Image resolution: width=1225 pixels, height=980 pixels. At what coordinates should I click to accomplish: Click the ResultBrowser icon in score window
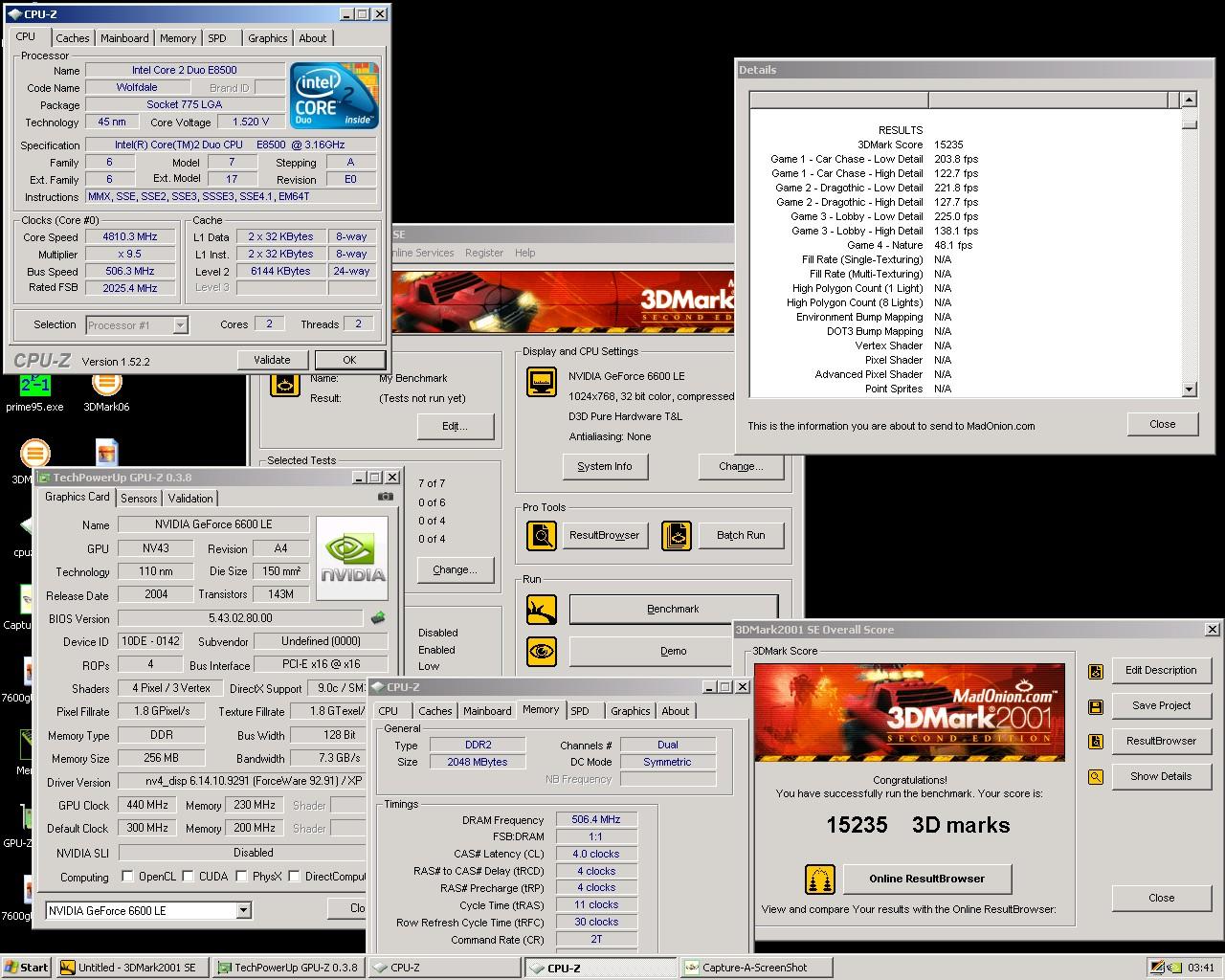tap(1096, 742)
